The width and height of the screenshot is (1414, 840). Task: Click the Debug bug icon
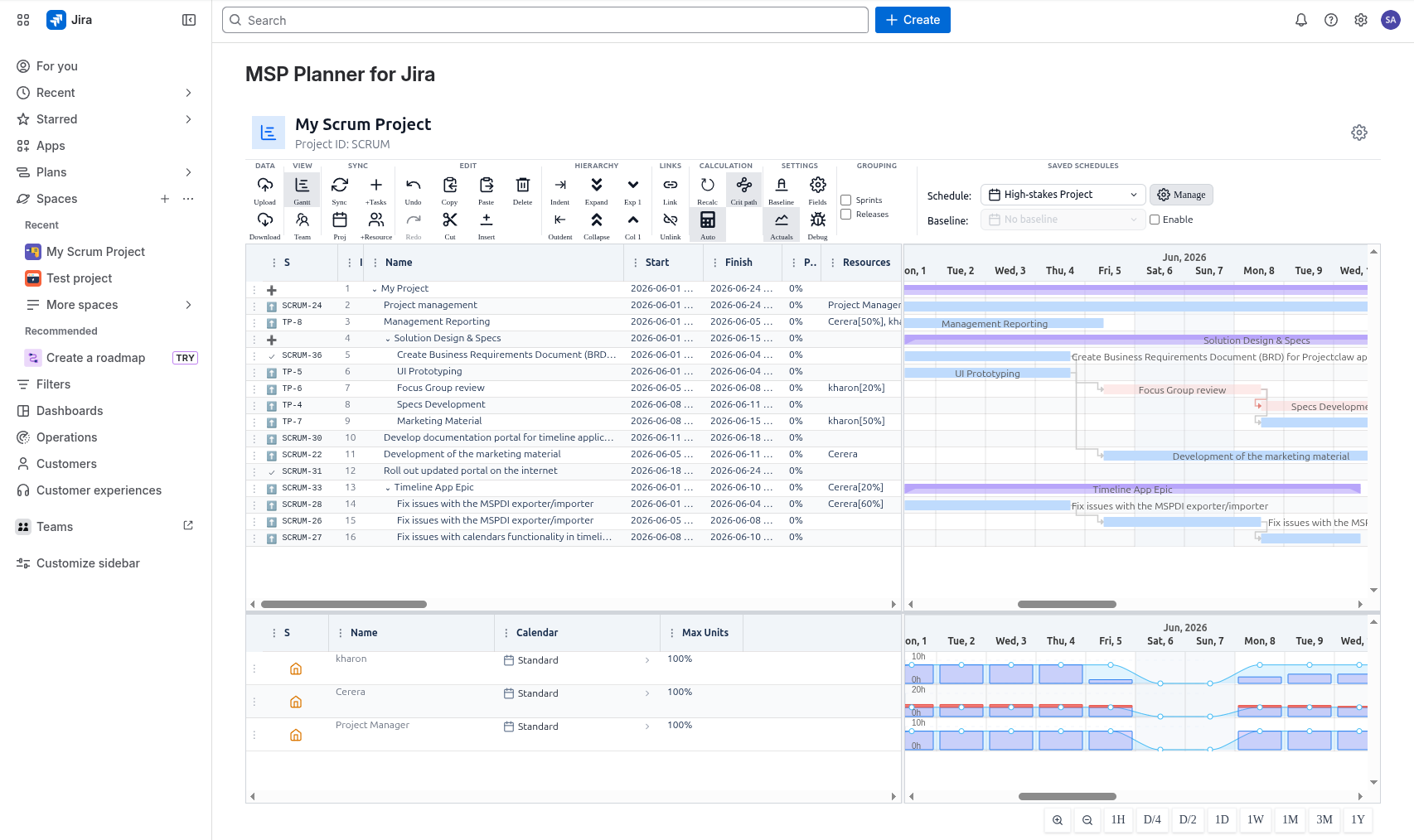(x=818, y=224)
